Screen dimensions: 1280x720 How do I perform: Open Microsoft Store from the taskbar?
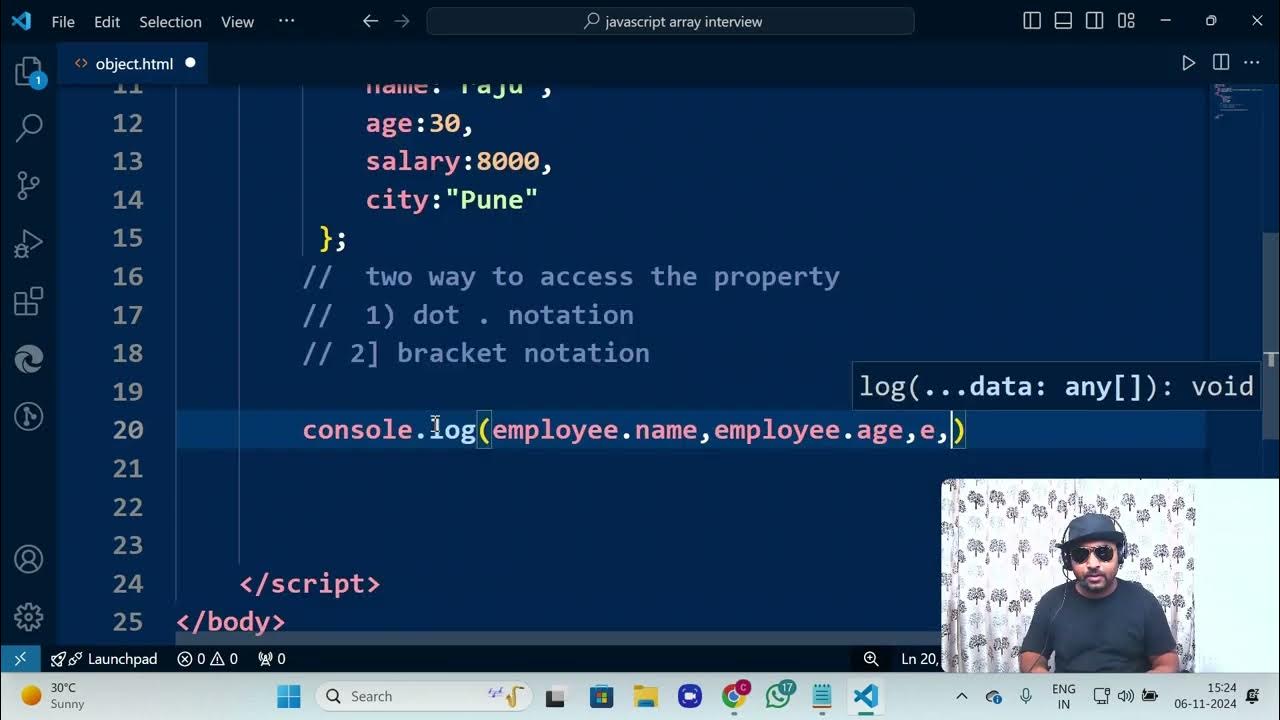coord(601,696)
